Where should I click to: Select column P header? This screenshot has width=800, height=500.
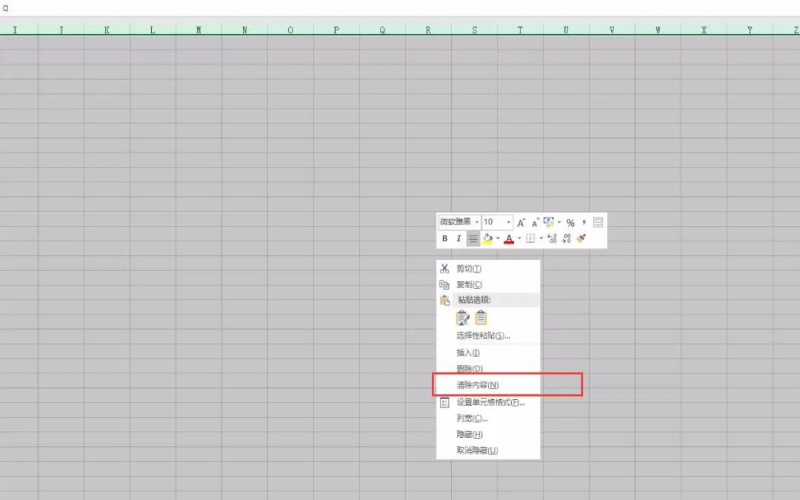[x=336, y=30]
